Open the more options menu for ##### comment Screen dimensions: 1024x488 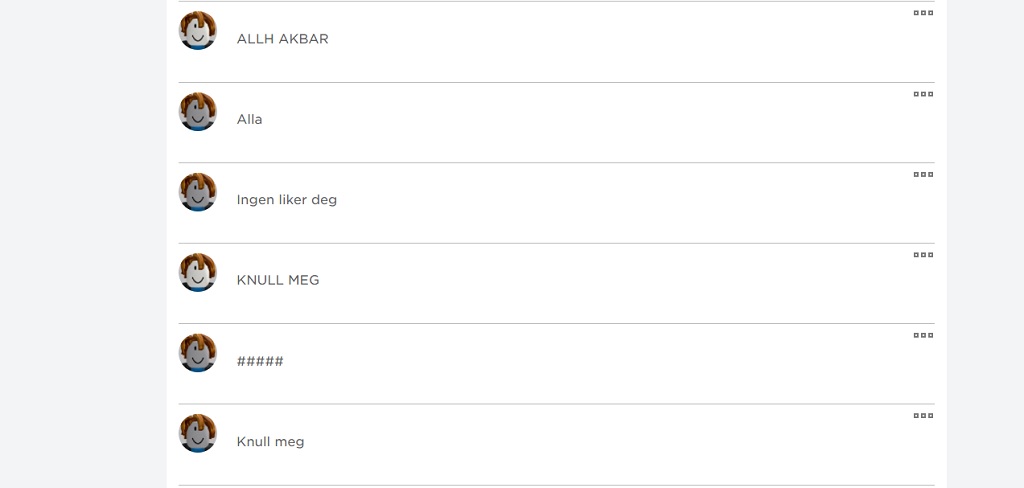[x=923, y=335]
